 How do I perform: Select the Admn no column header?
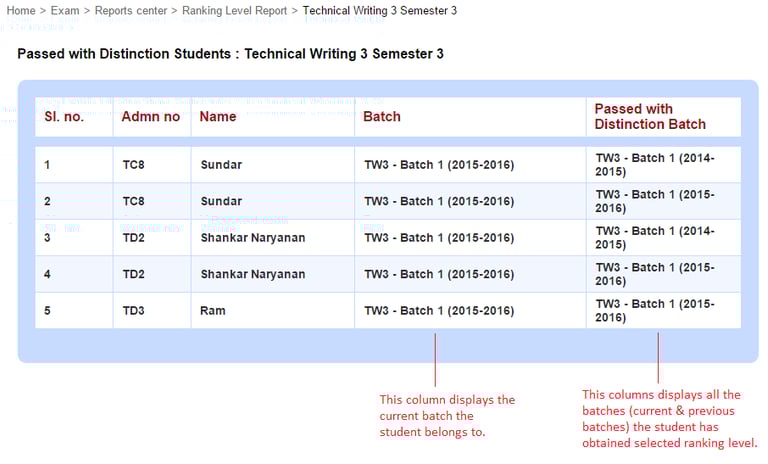point(150,116)
